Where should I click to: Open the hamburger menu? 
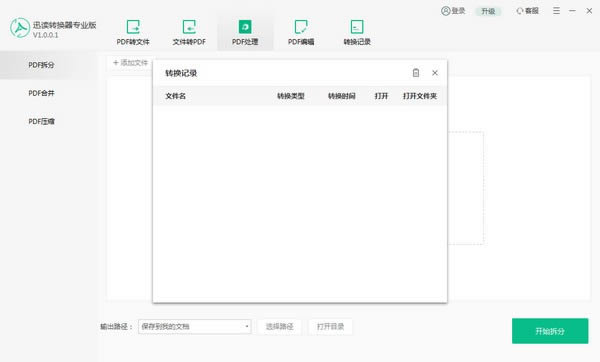coord(556,11)
